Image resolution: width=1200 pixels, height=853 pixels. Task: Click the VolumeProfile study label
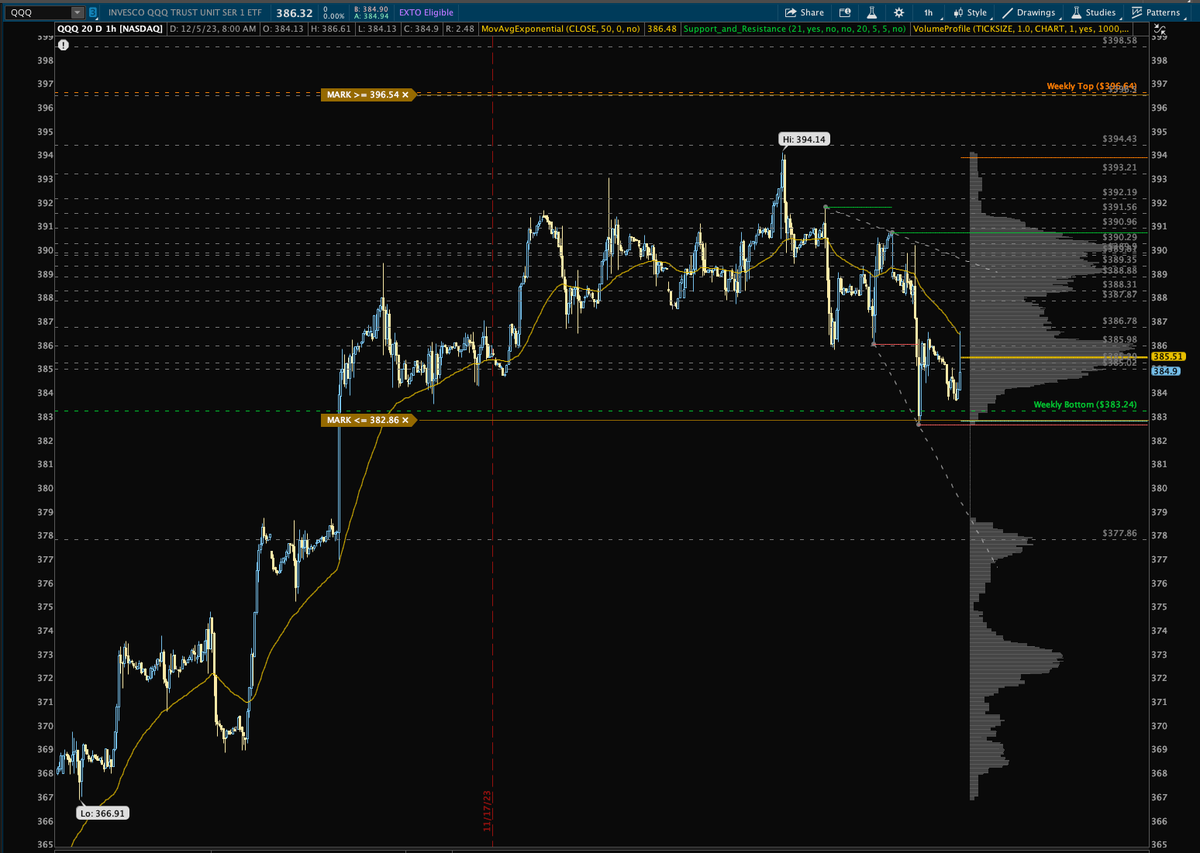click(1020, 29)
